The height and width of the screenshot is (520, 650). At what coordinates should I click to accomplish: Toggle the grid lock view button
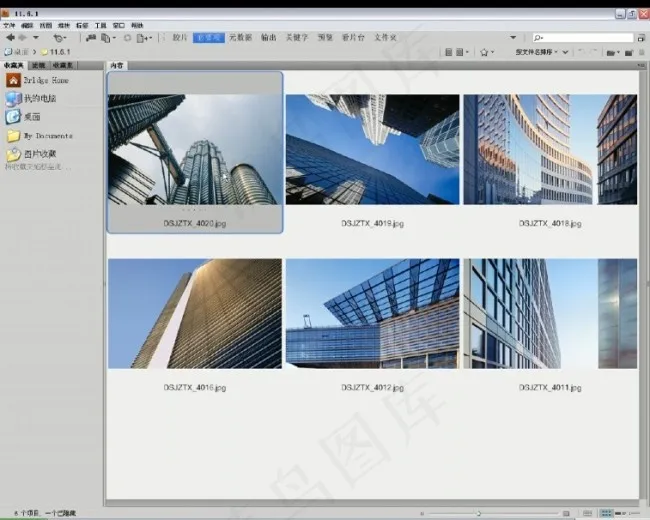(588, 513)
